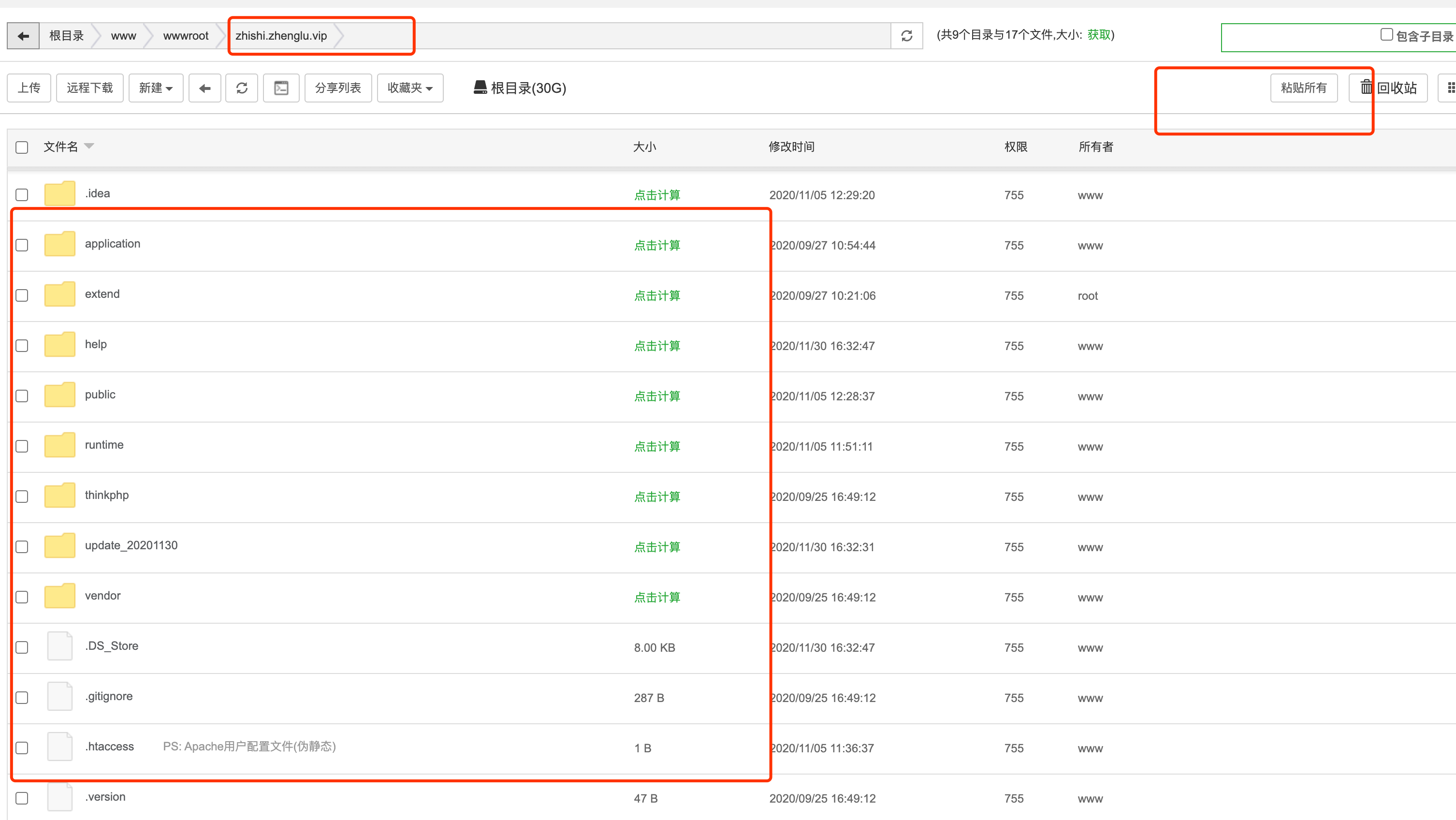Calculate size of vendor via 点击计算
The image size is (1456, 820).
click(657, 598)
